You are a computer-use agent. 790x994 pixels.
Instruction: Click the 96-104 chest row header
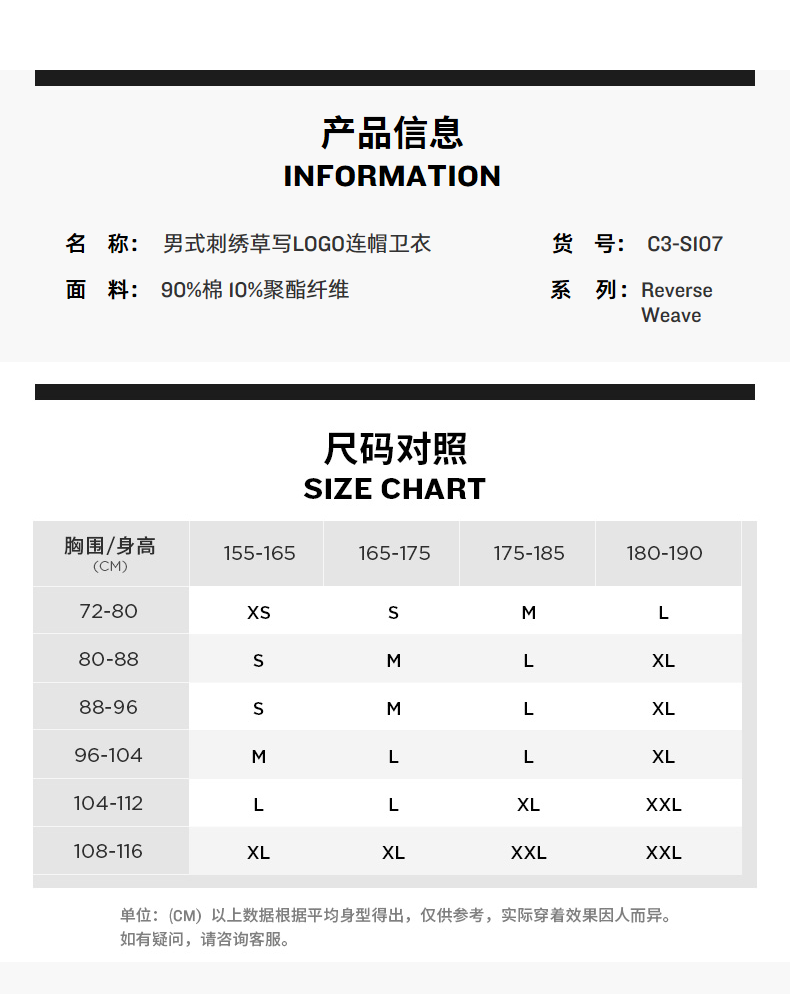point(109,755)
